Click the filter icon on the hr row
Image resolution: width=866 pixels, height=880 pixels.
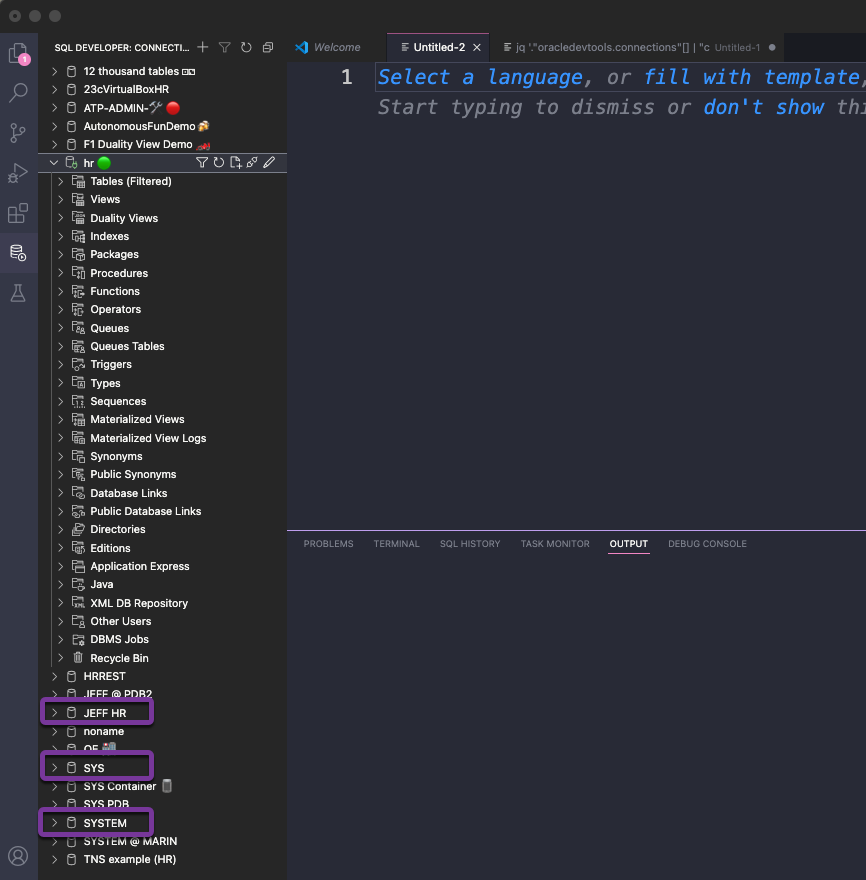202,163
